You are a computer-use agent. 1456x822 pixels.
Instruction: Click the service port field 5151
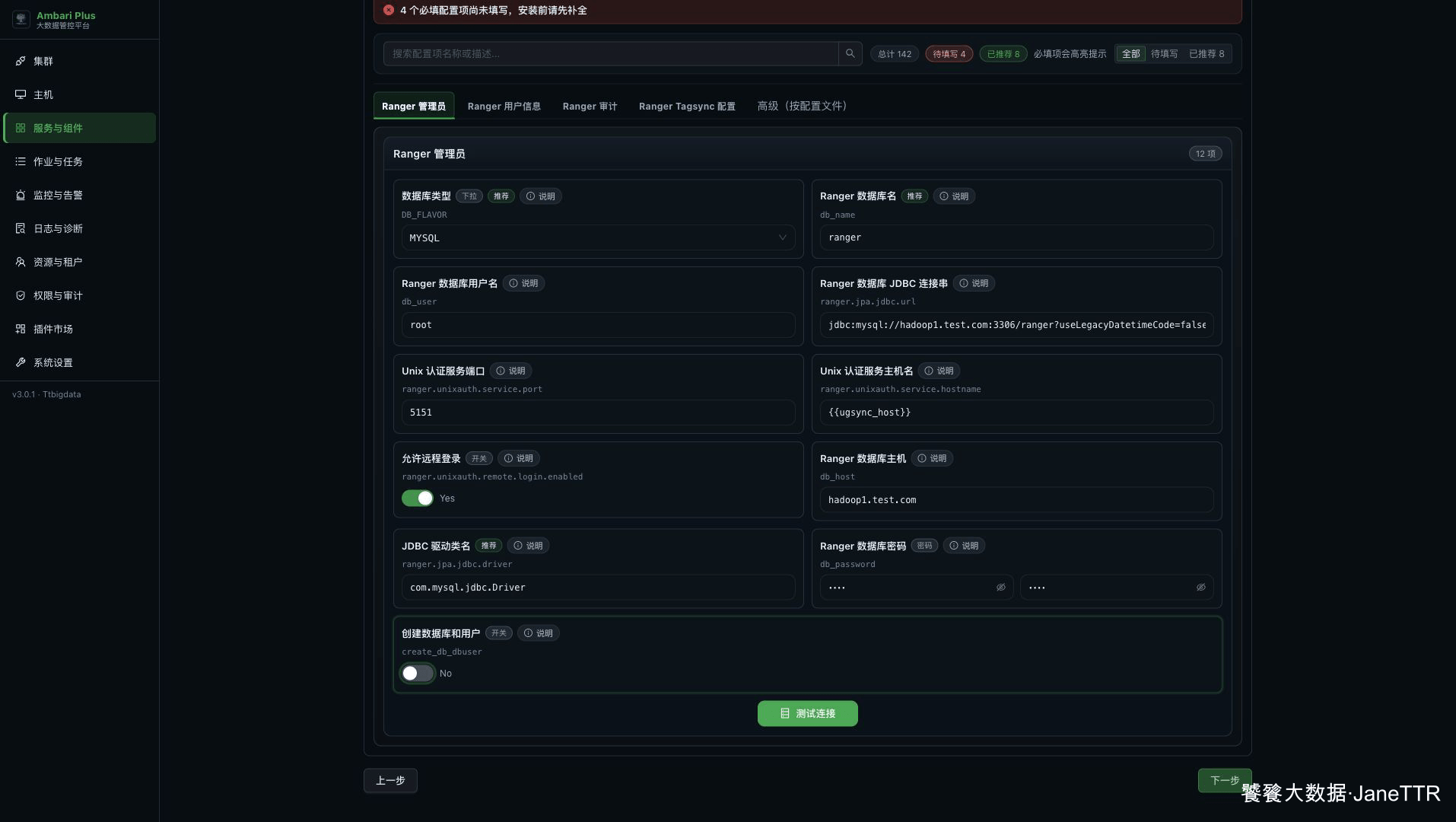coord(598,413)
